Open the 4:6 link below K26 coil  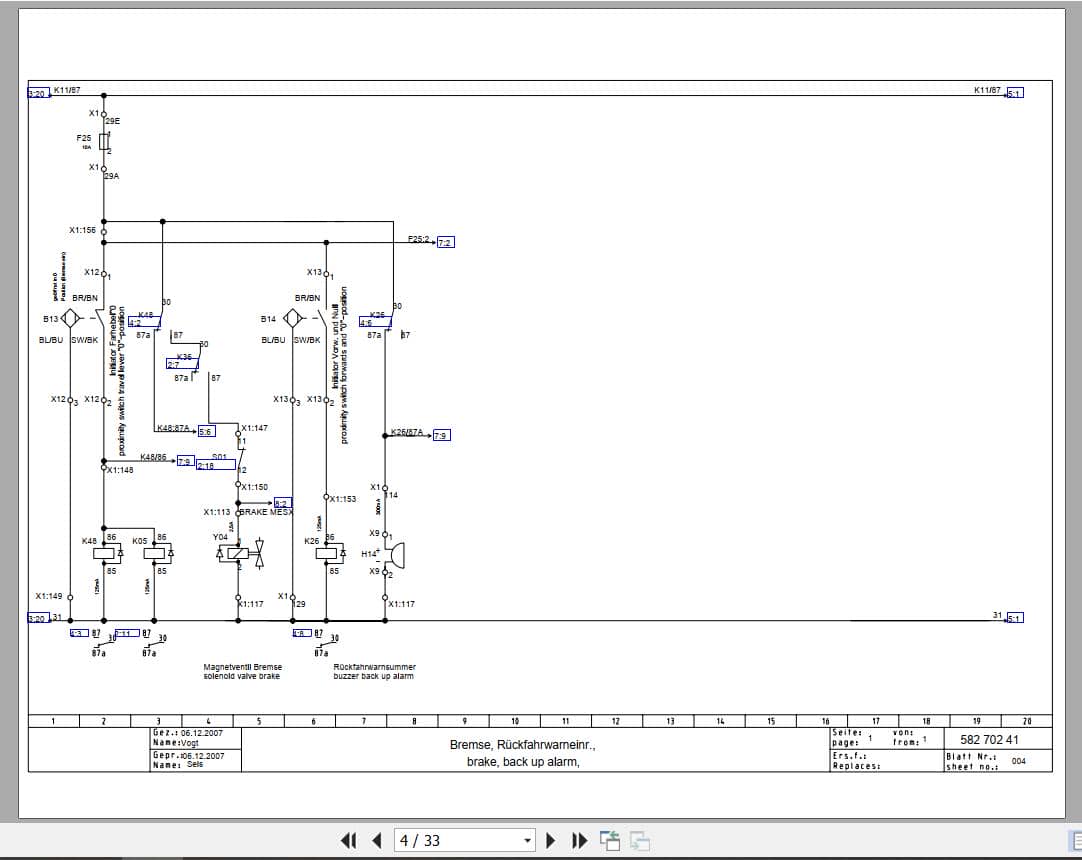[302, 633]
